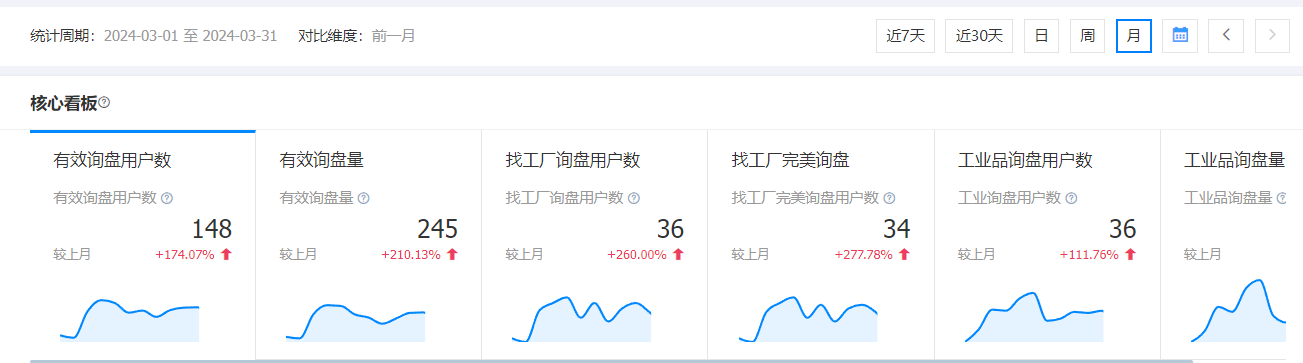Image resolution: width=1303 pixels, height=363 pixels.
Task: Click the +174.07% change figure
Action: 185,254
